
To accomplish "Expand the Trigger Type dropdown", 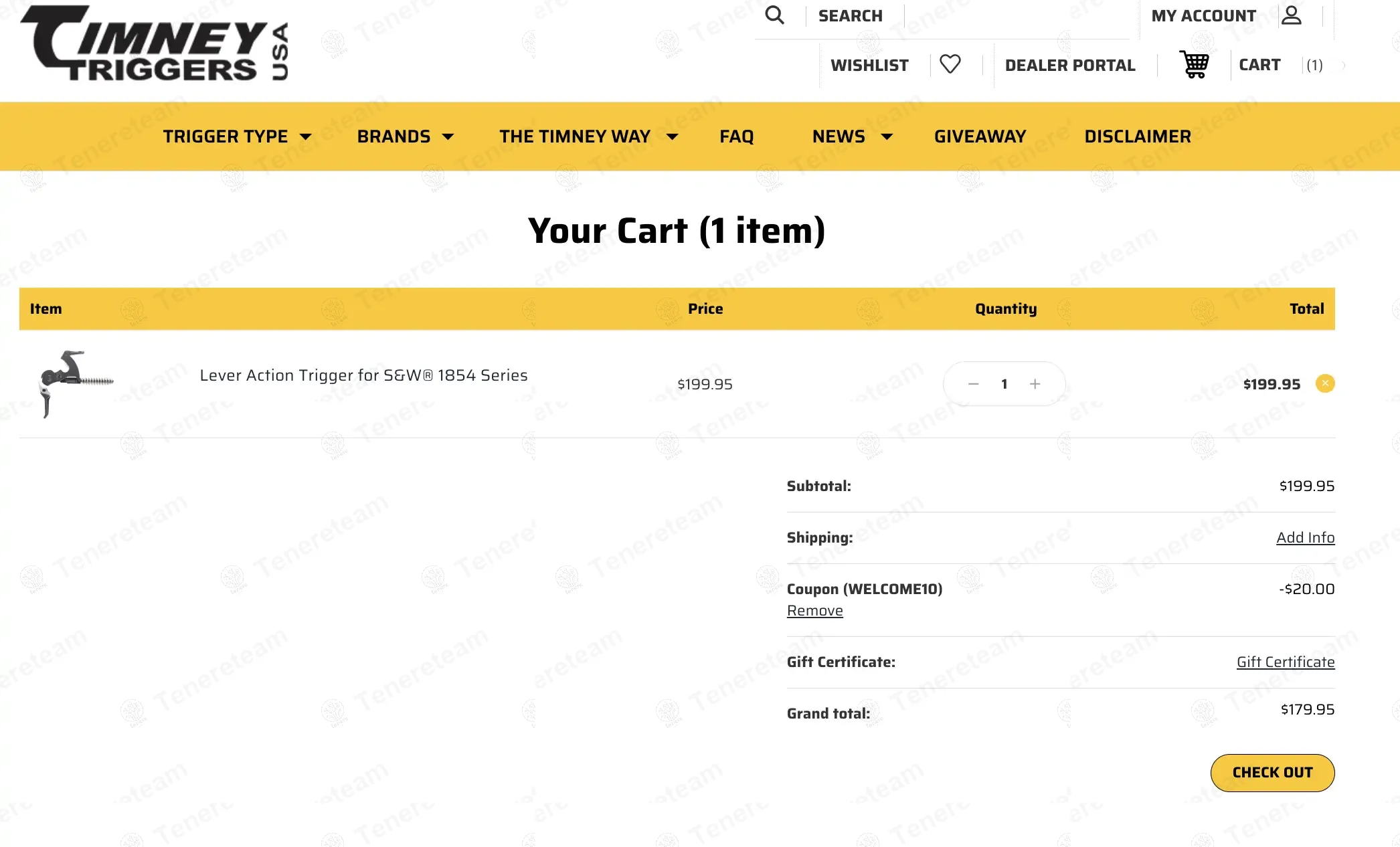I will [237, 136].
